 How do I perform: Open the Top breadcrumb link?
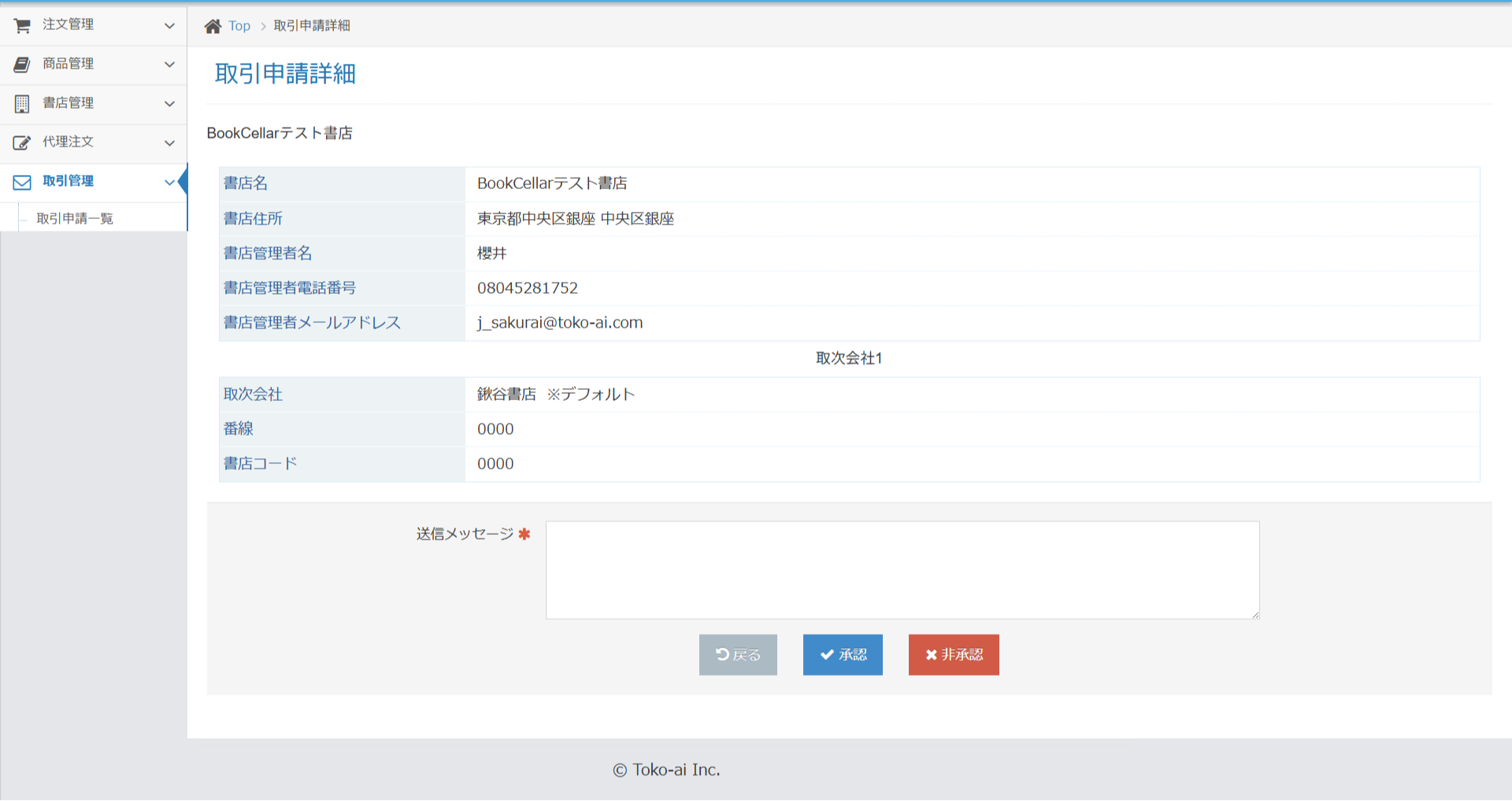coord(239,25)
